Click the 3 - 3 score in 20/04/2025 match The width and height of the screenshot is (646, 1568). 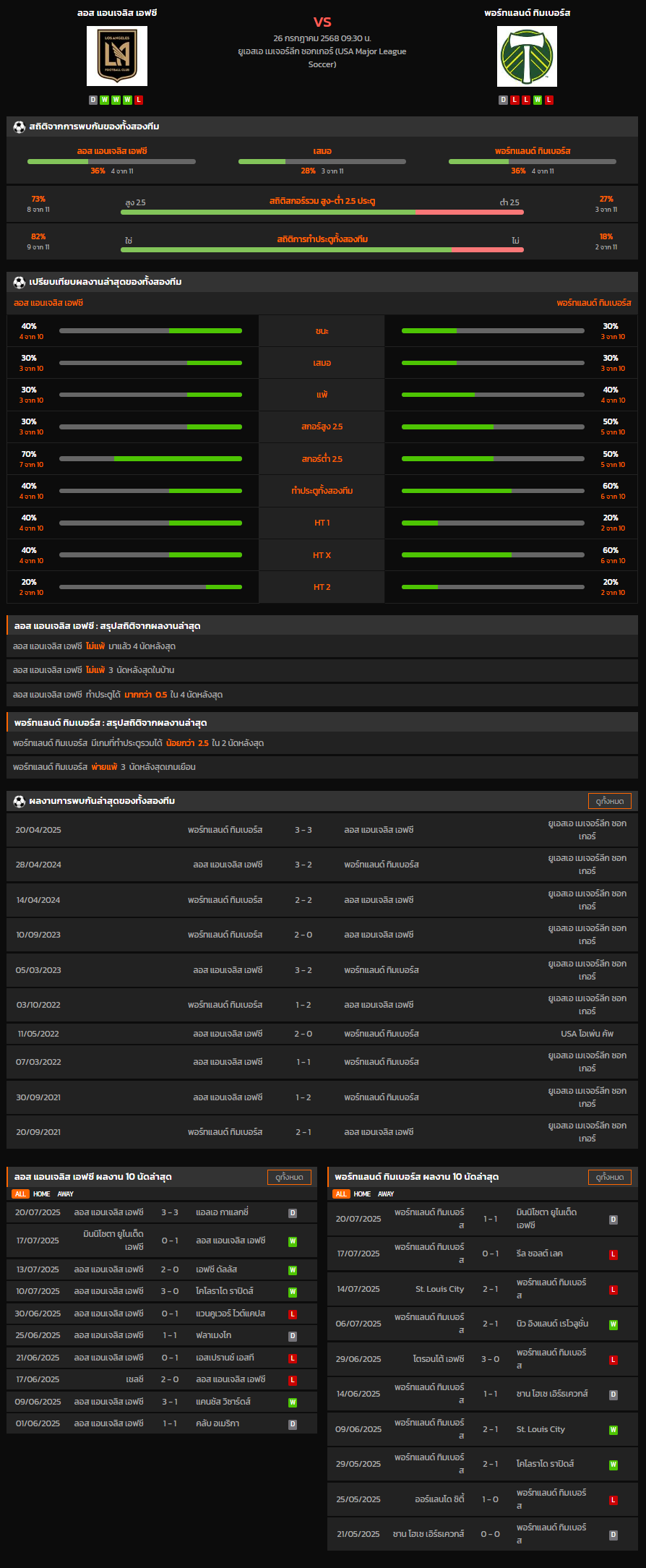click(x=303, y=830)
